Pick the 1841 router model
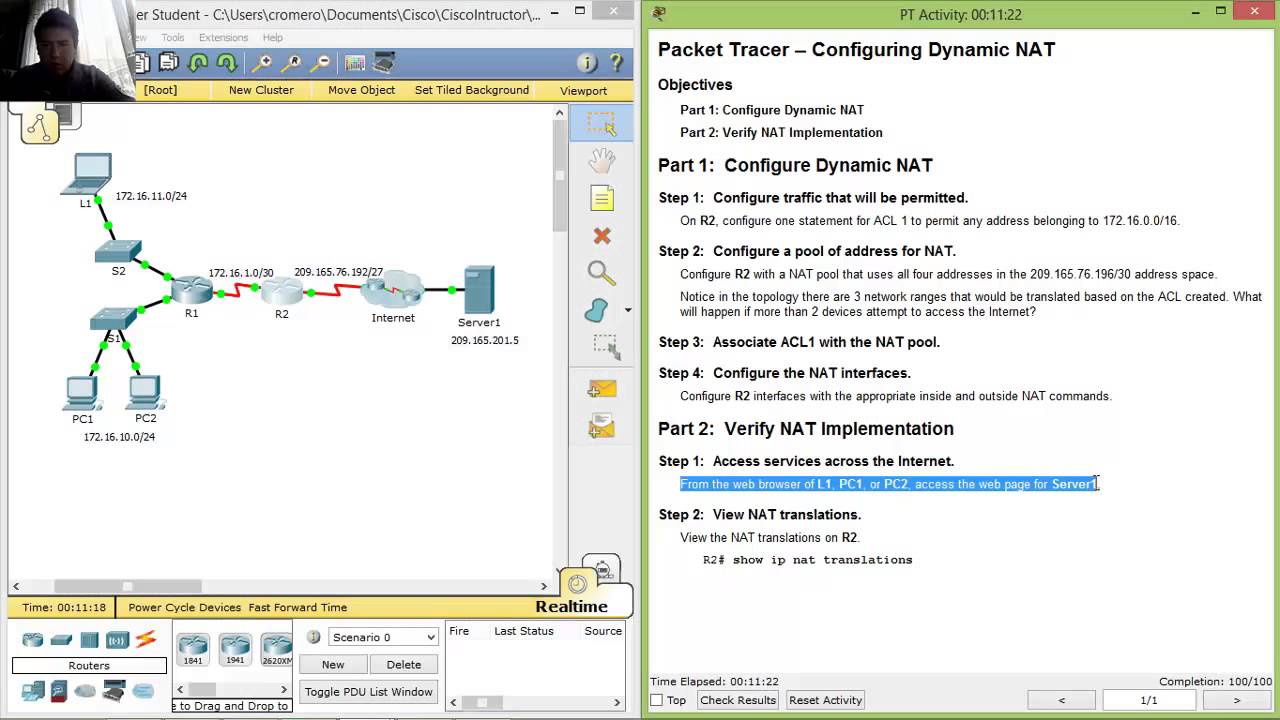 [192, 648]
